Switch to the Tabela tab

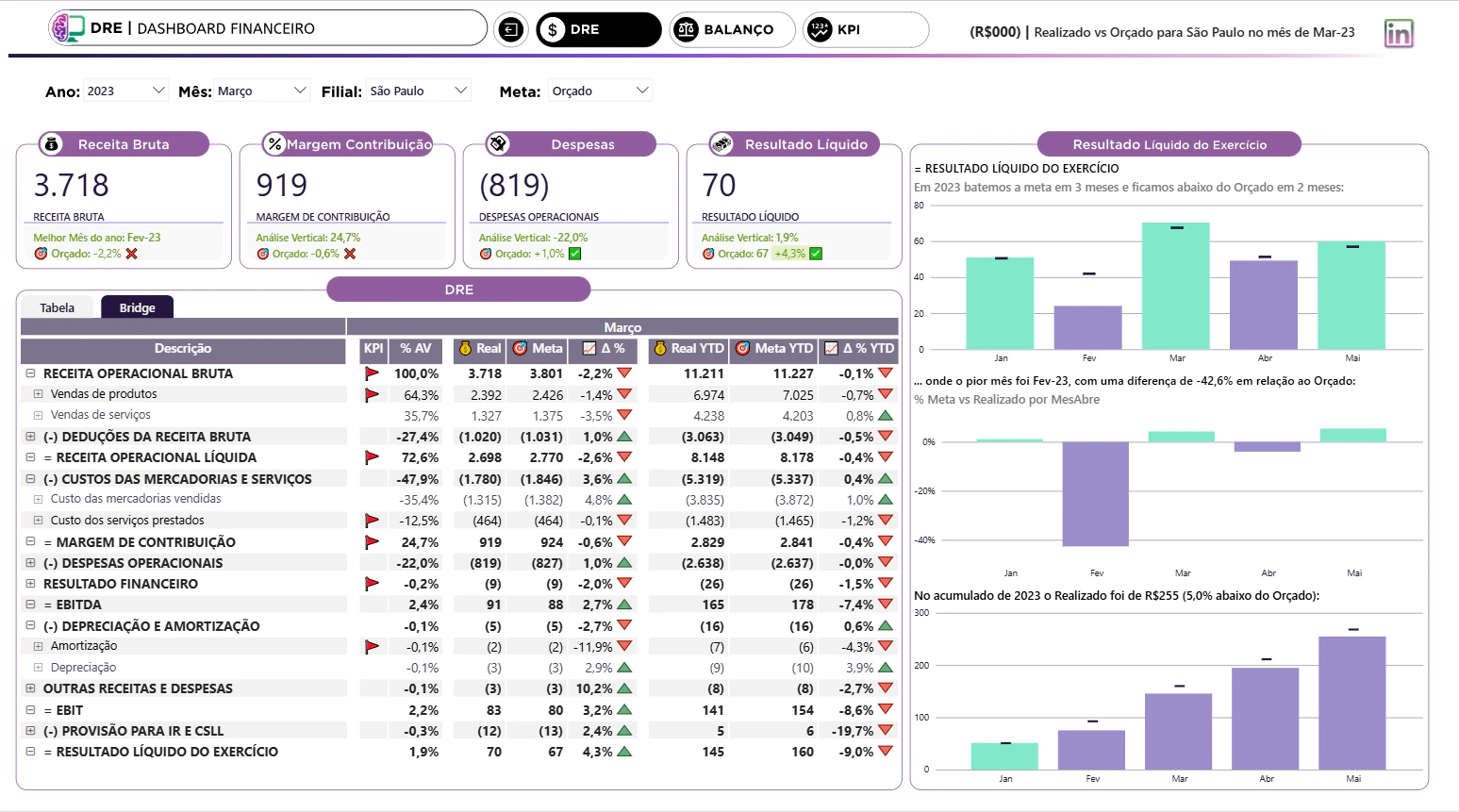pos(58,307)
